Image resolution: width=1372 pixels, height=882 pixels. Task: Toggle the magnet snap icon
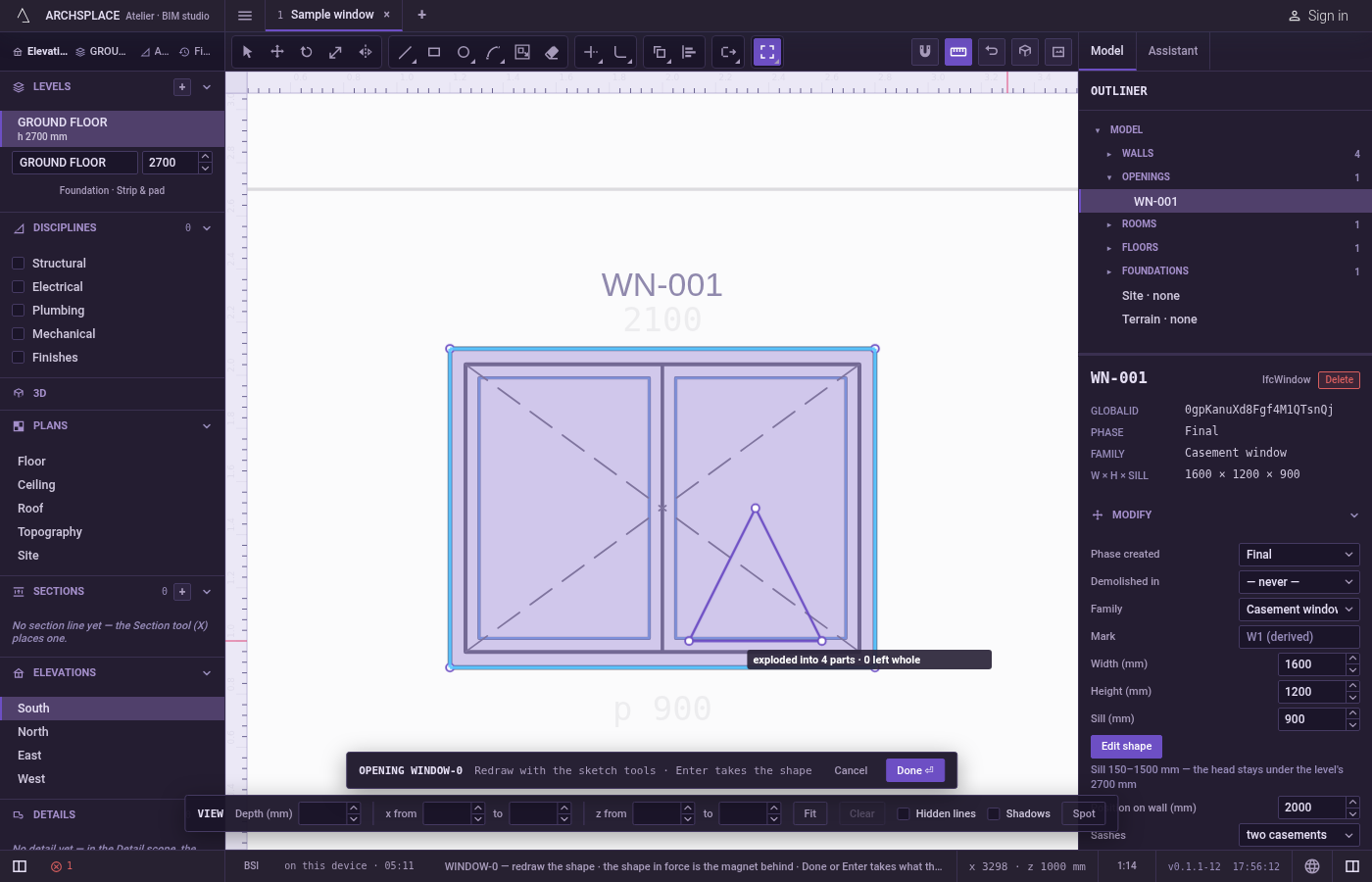[925, 52]
